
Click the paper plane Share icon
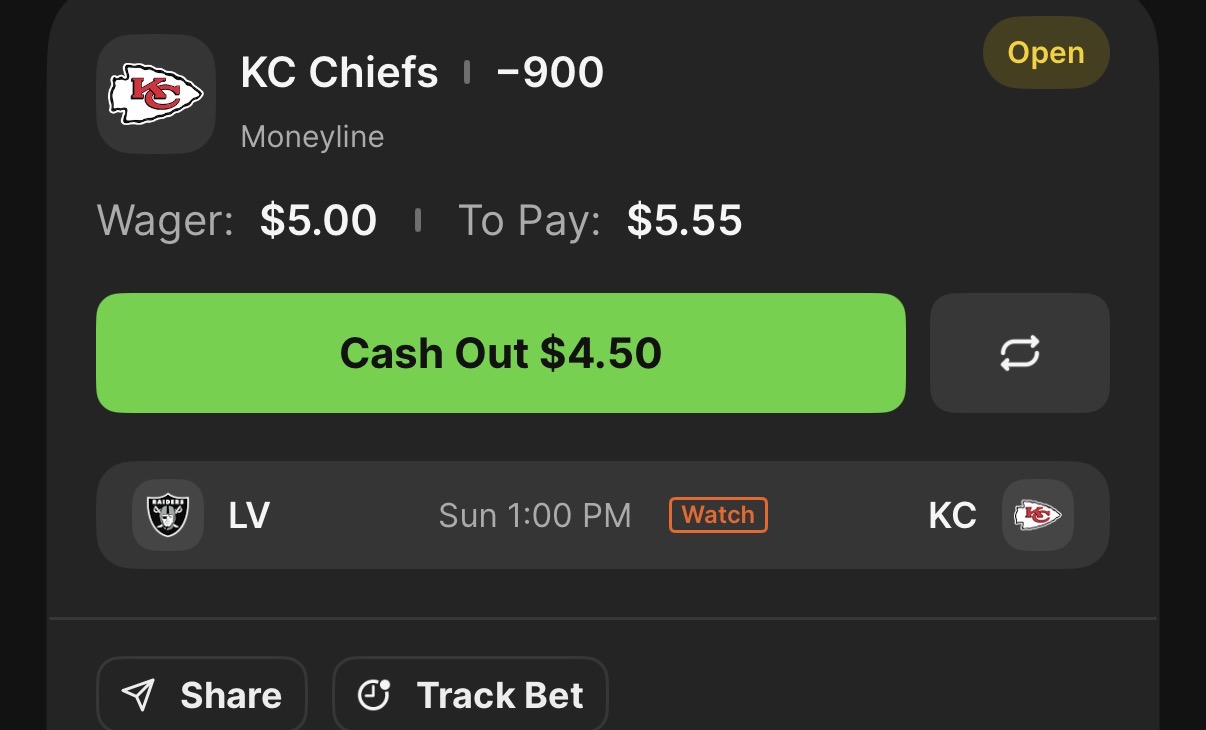(138, 695)
